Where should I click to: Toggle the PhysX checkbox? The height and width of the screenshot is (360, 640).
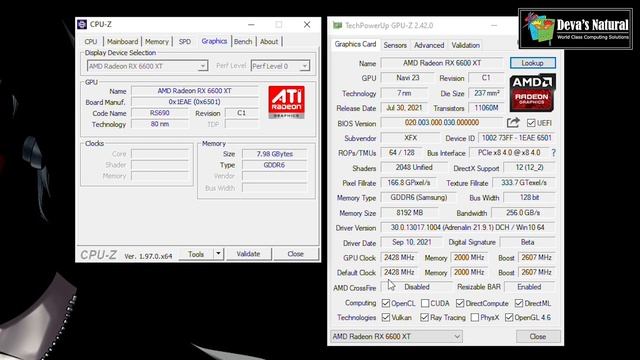[475, 317]
